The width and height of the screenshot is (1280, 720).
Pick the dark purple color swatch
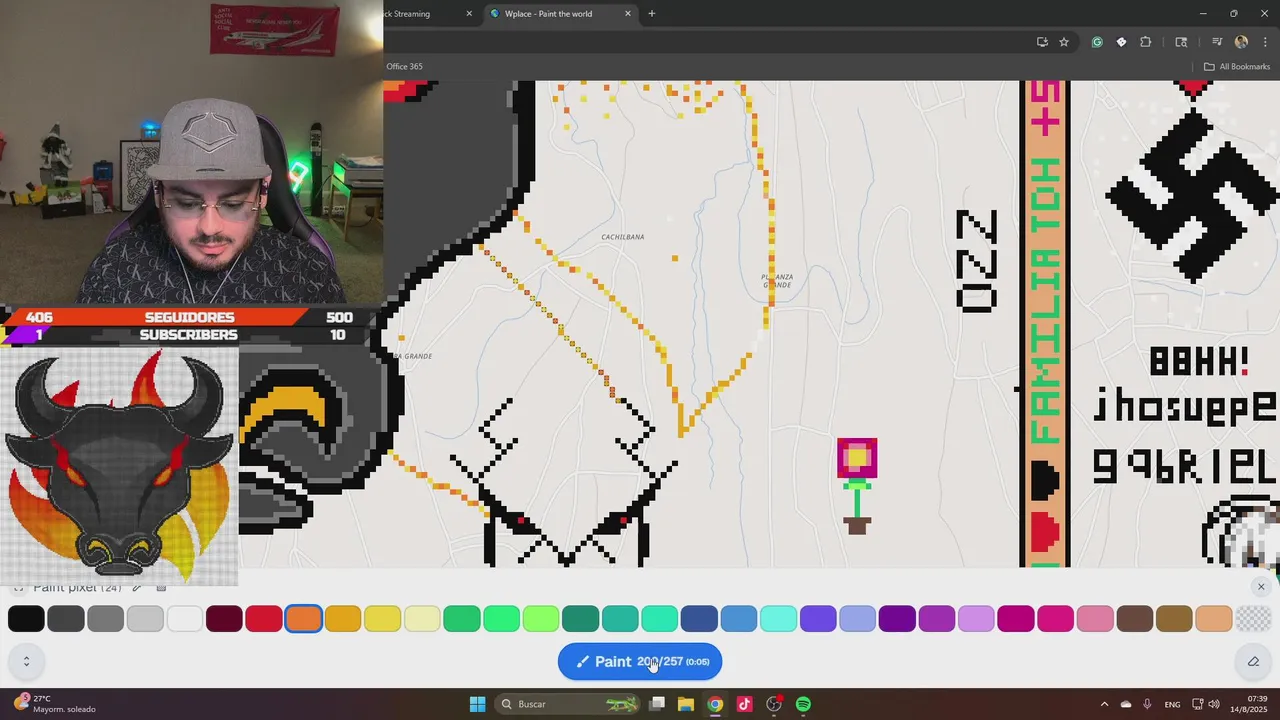point(897,619)
